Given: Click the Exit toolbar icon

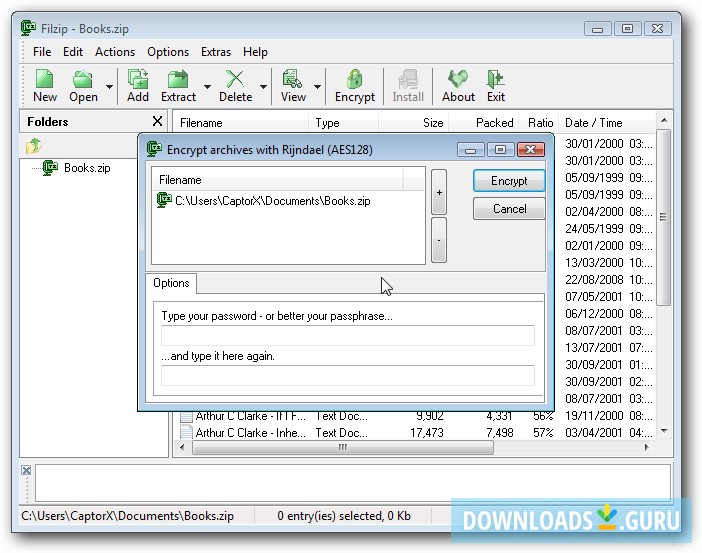Looking at the screenshot, I should click(x=496, y=86).
